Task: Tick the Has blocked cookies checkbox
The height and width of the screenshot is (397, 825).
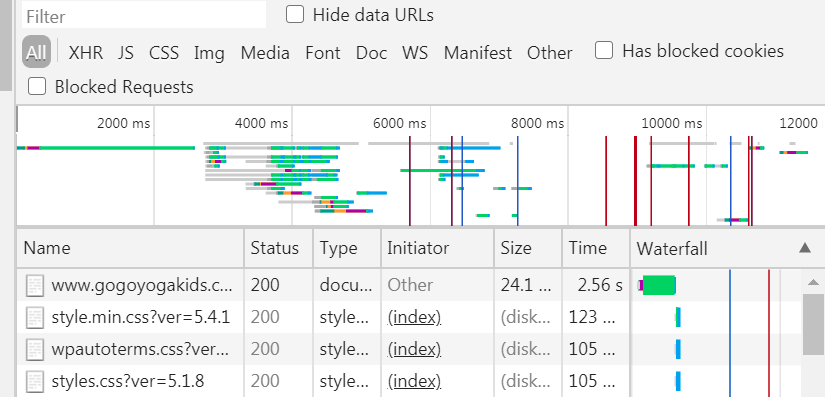Action: (603, 50)
